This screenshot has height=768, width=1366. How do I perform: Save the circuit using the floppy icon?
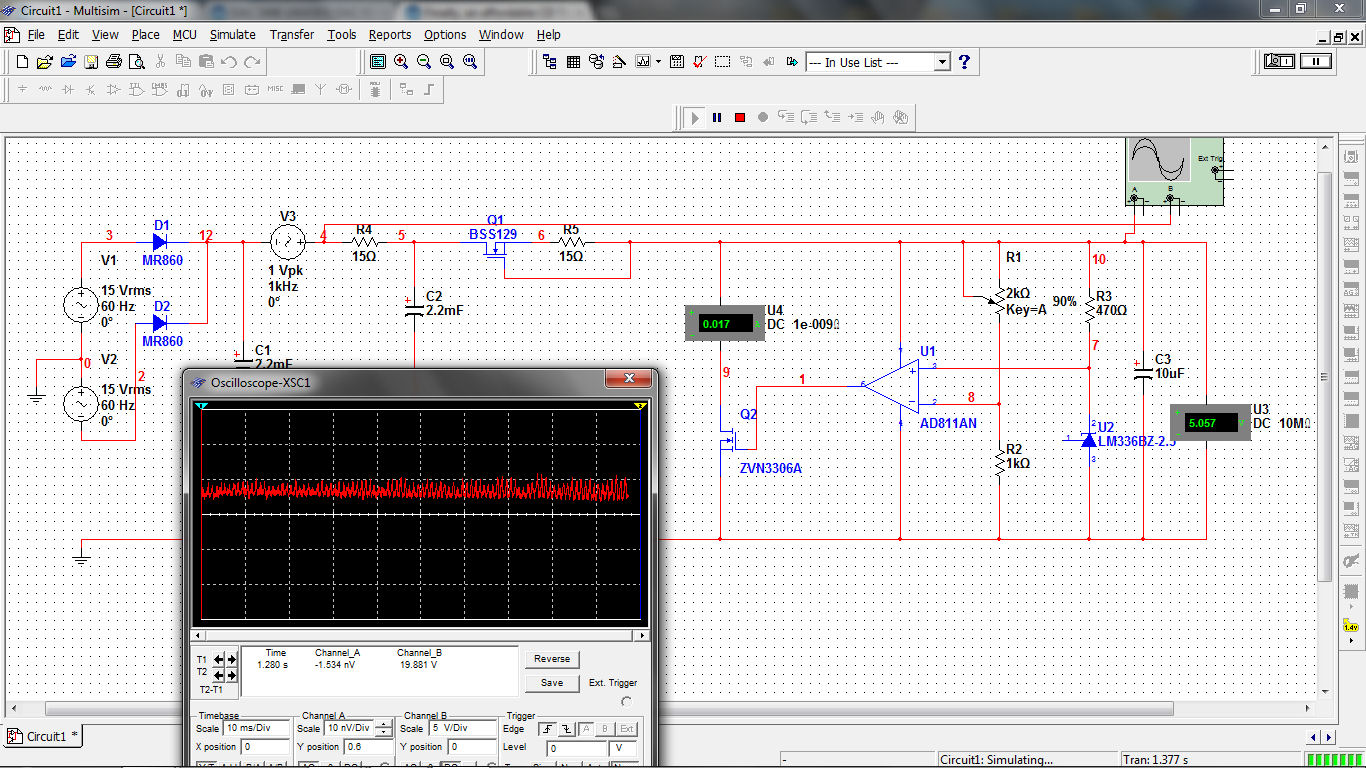coord(91,62)
